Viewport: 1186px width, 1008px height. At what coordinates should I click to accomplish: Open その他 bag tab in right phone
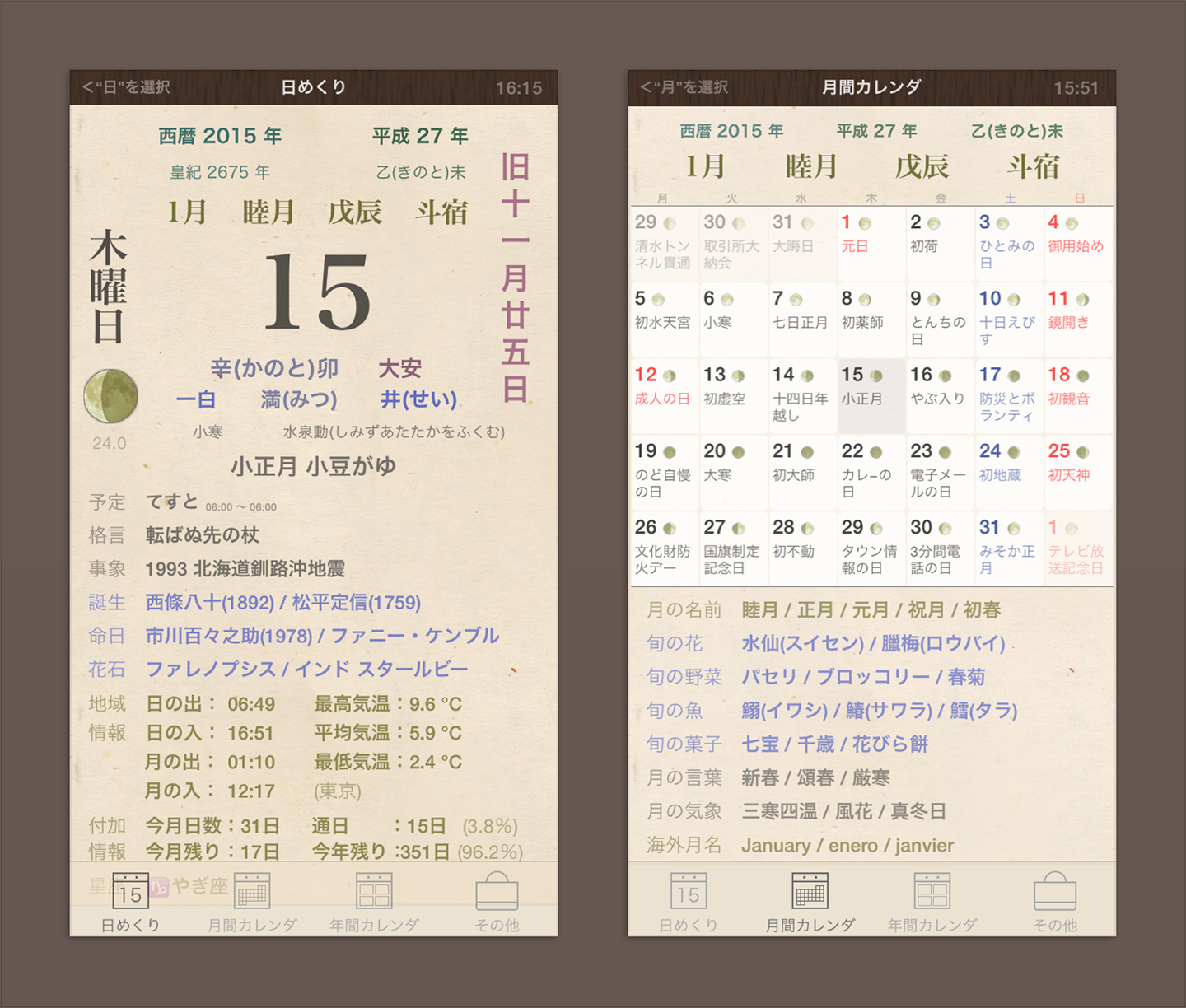tap(1055, 901)
